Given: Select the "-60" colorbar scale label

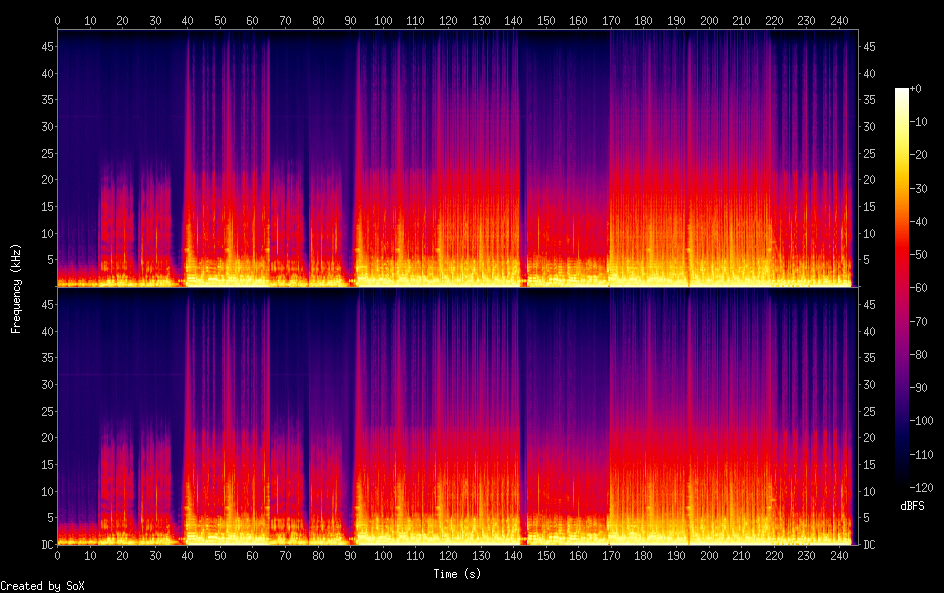Looking at the screenshot, I should [x=918, y=288].
